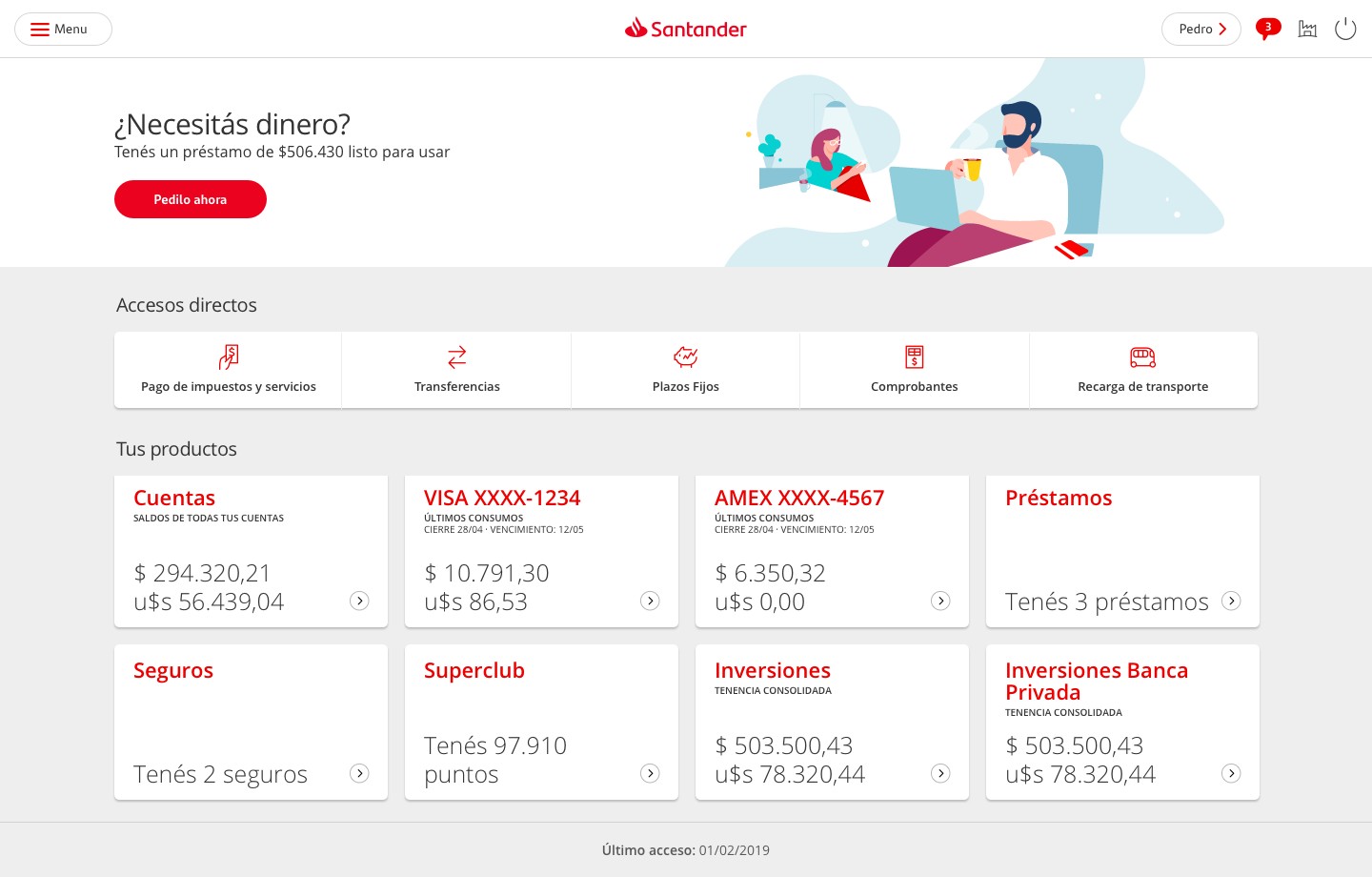
Task: Open the AMEX XXXX-4567 title
Action: tap(799, 498)
